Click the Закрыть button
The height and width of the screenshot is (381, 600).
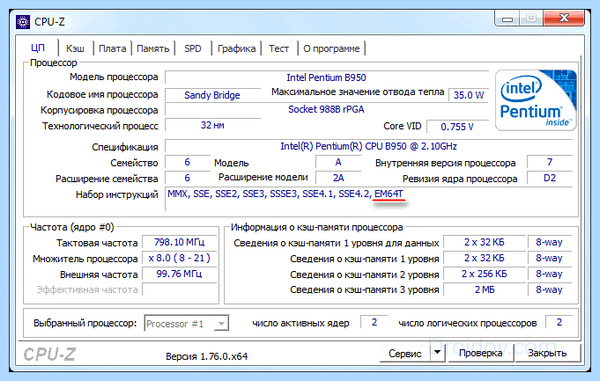pyautogui.click(x=547, y=353)
